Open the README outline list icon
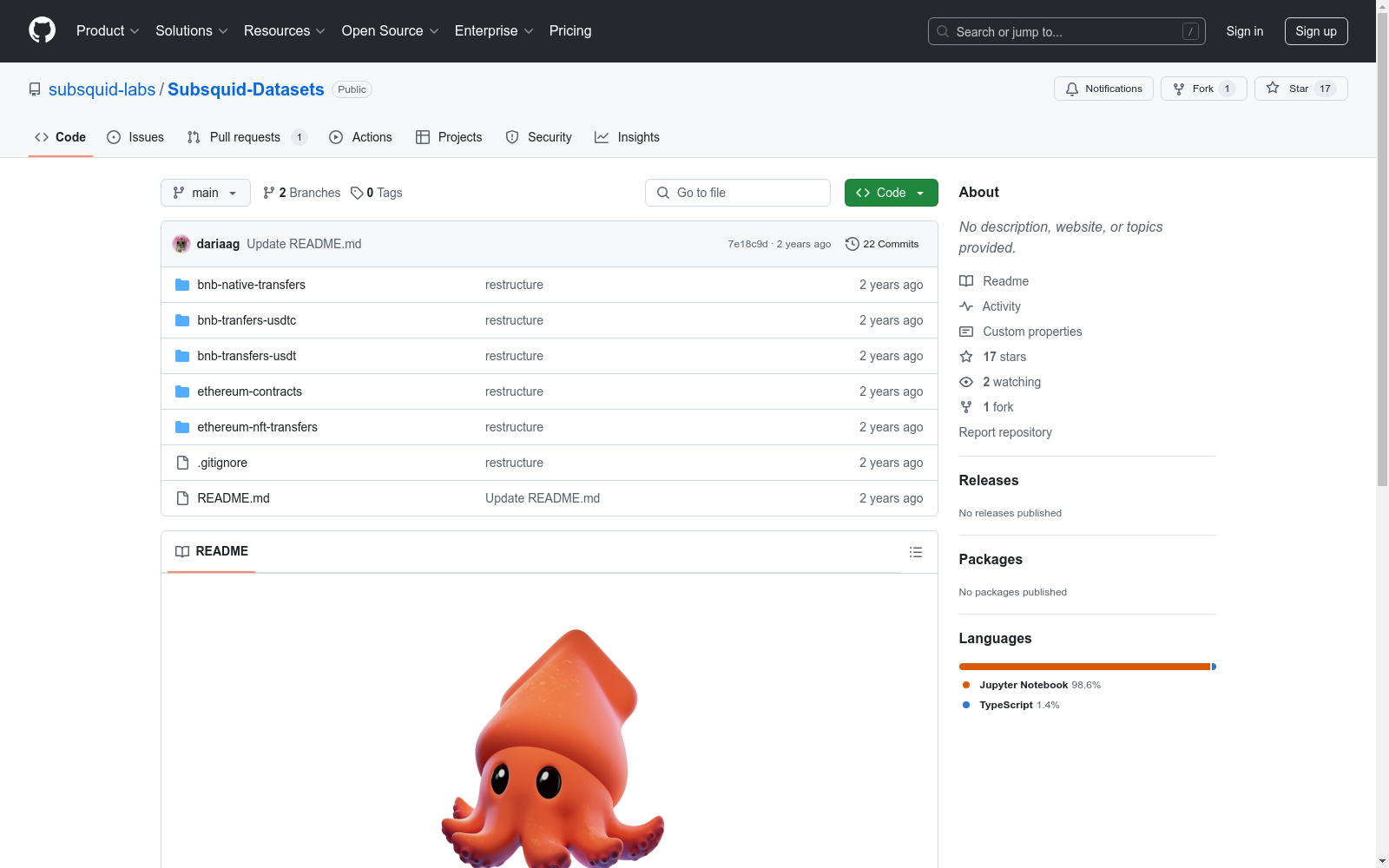 [x=915, y=552]
